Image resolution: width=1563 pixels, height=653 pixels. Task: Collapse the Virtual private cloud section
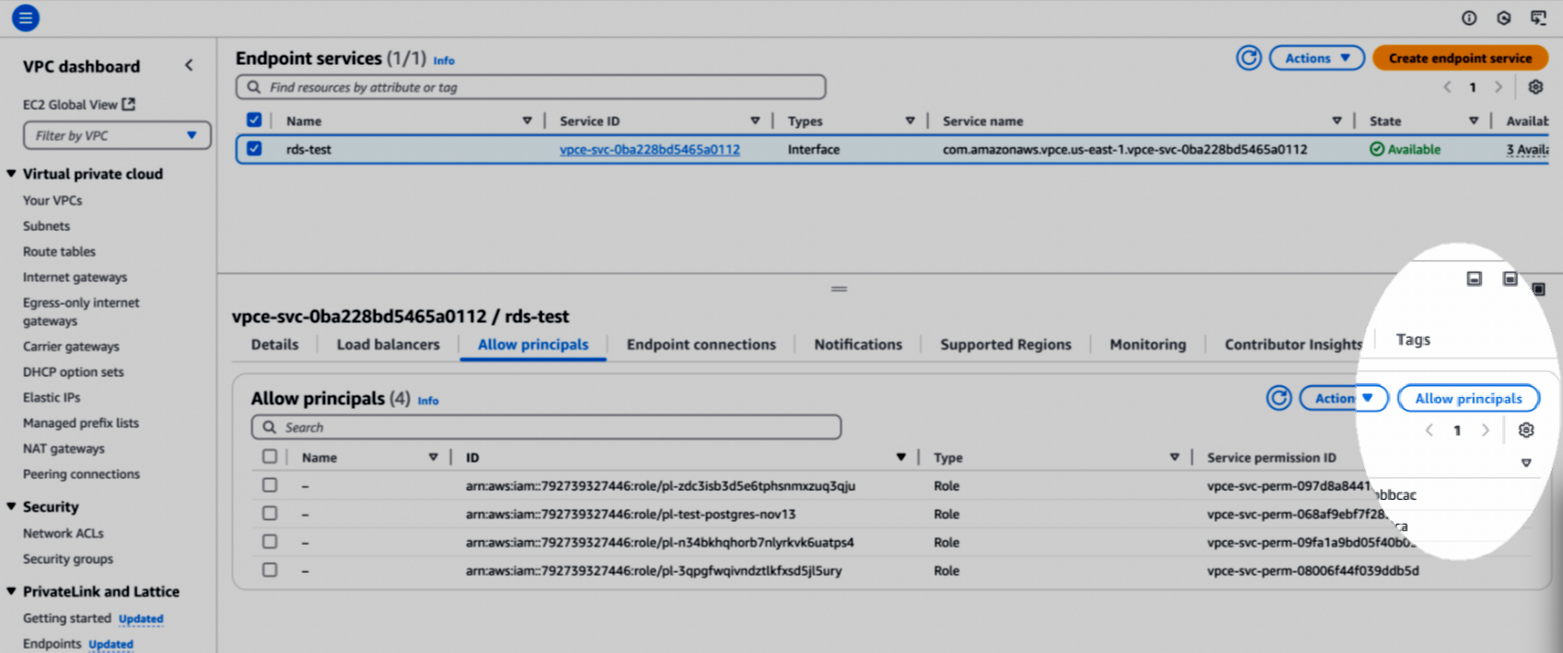tap(12, 174)
